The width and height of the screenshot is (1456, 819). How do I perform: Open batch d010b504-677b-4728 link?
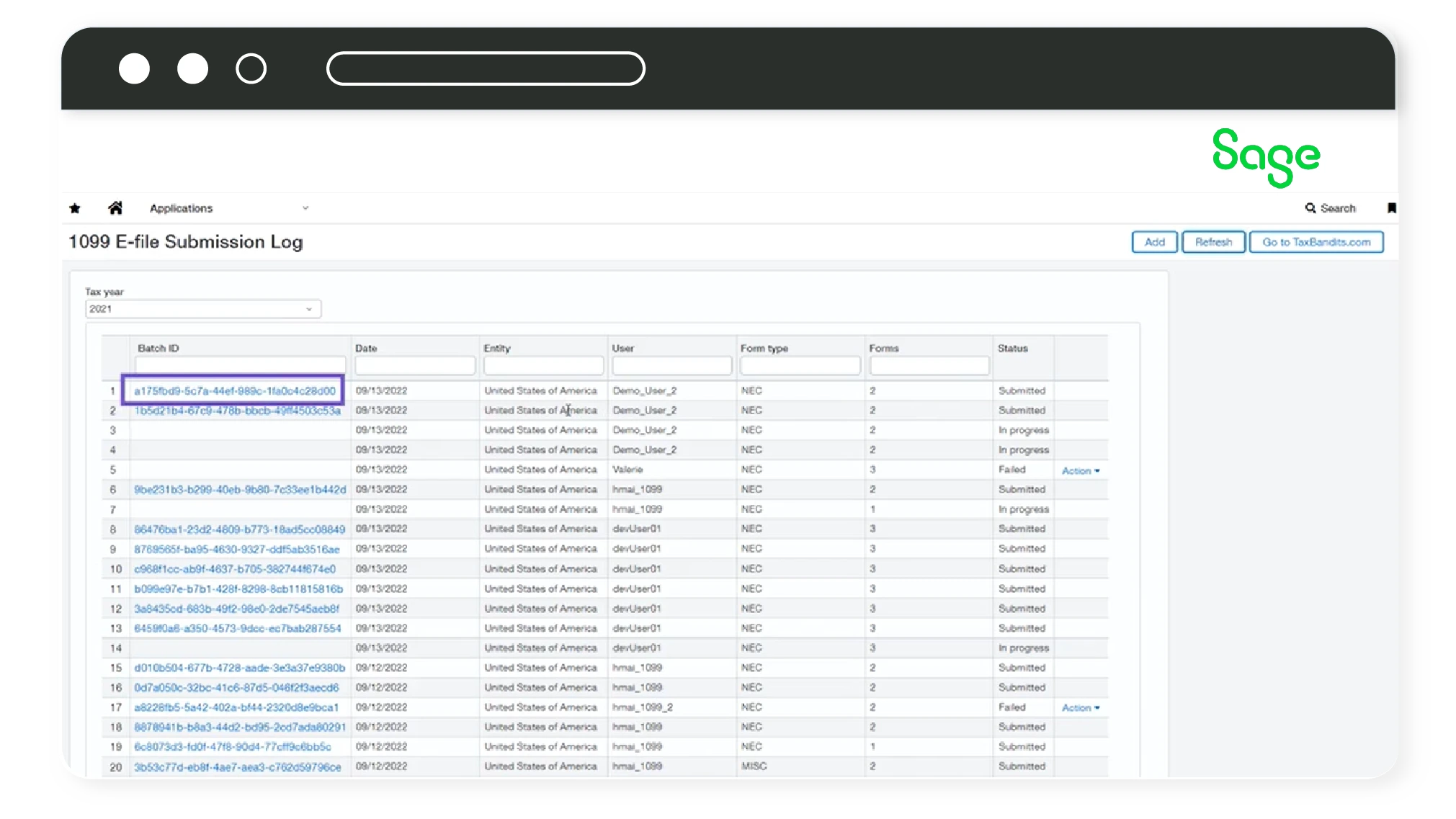[240, 668]
